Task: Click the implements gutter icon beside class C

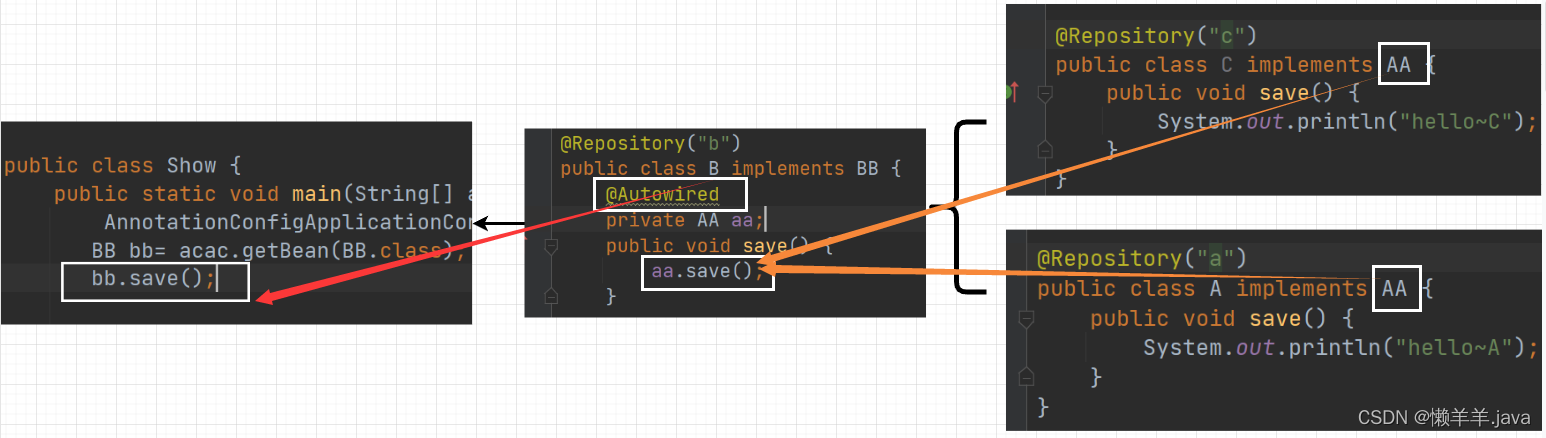Action: pyautogui.click(x=1013, y=93)
